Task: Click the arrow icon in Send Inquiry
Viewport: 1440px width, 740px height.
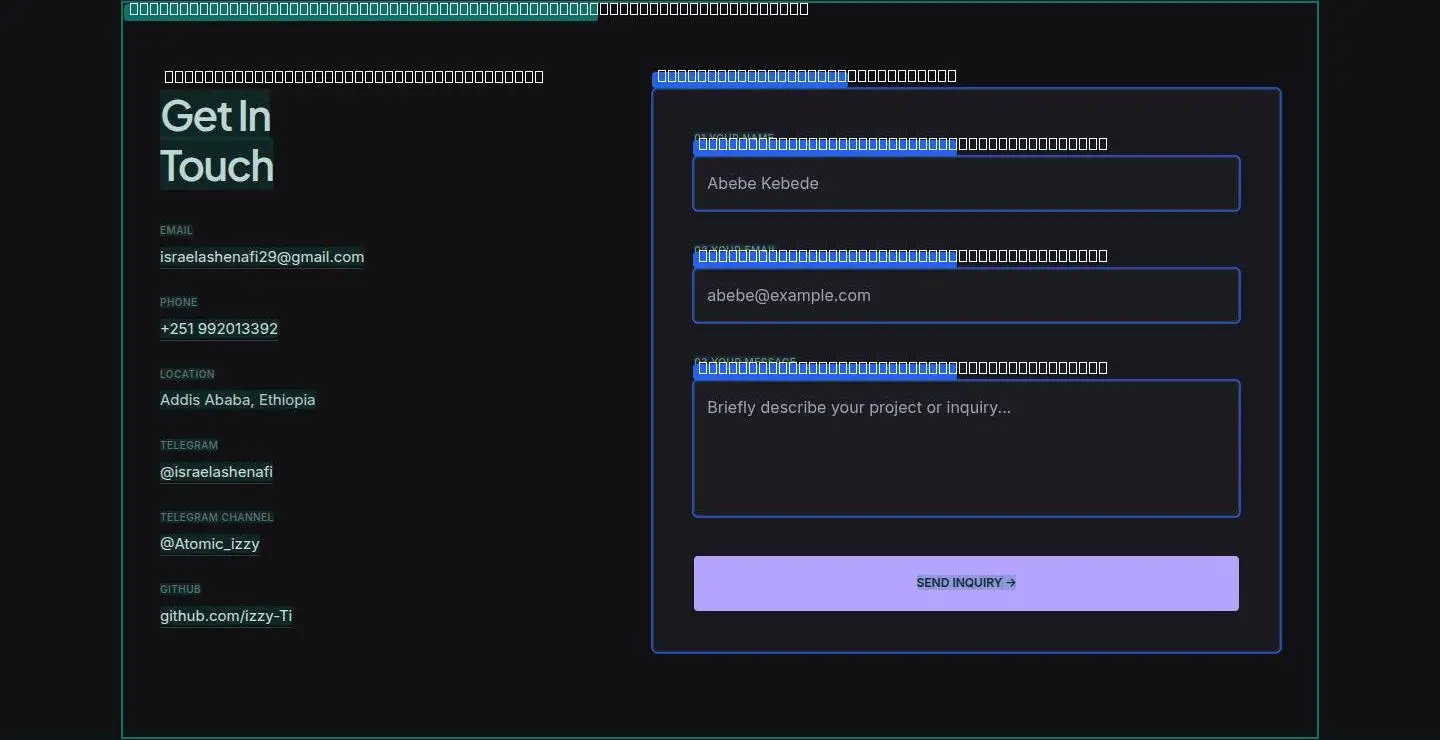Action: pos(1011,583)
